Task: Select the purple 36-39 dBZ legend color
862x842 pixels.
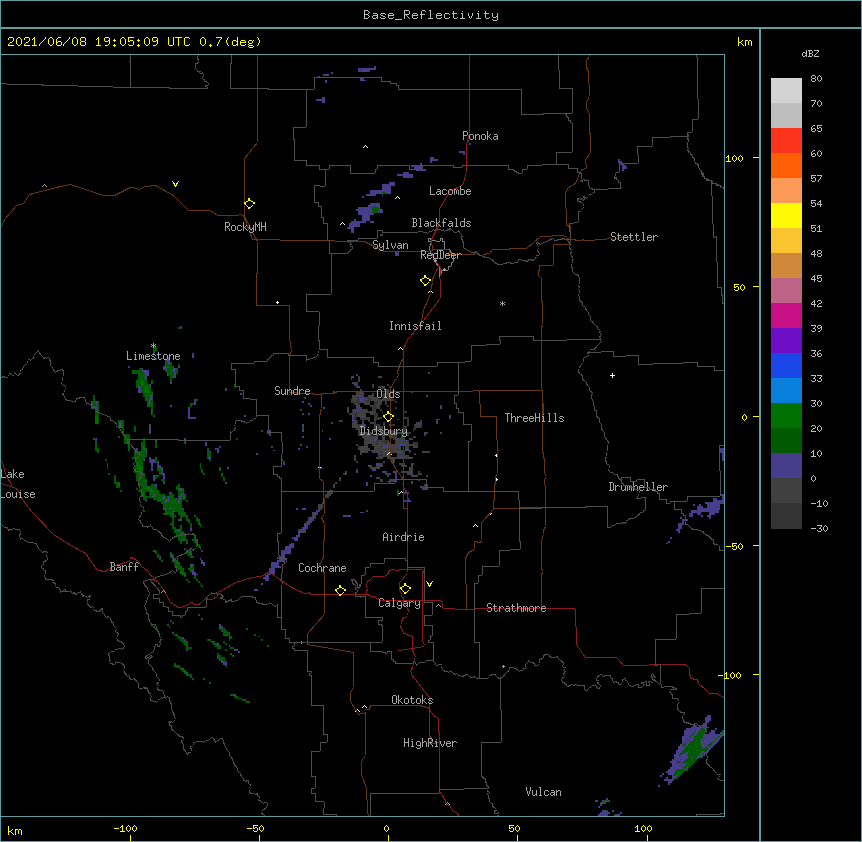Action: point(786,341)
